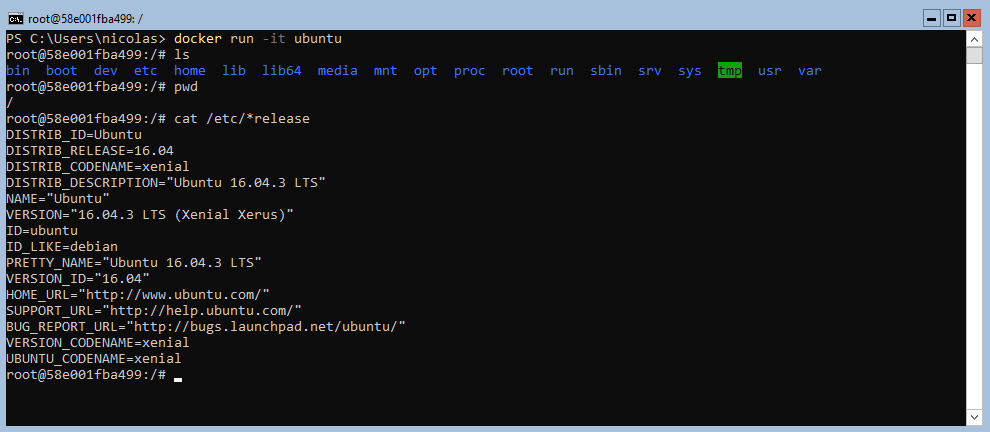
Task: Click the lib64 directory name
Action: coord(282,71)
